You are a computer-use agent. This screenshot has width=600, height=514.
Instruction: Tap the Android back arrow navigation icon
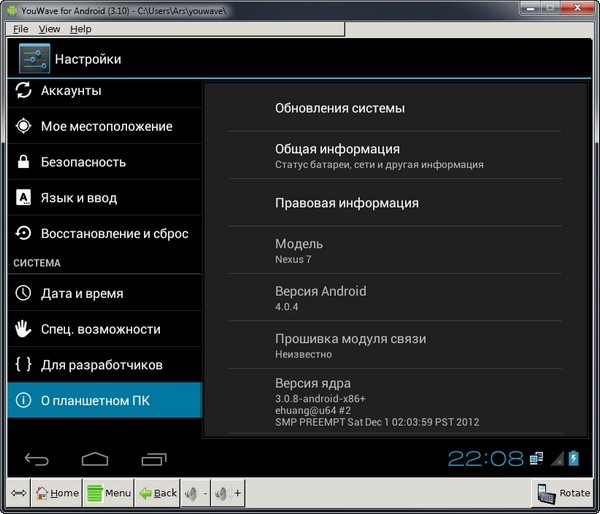click(x=37, y=459)
